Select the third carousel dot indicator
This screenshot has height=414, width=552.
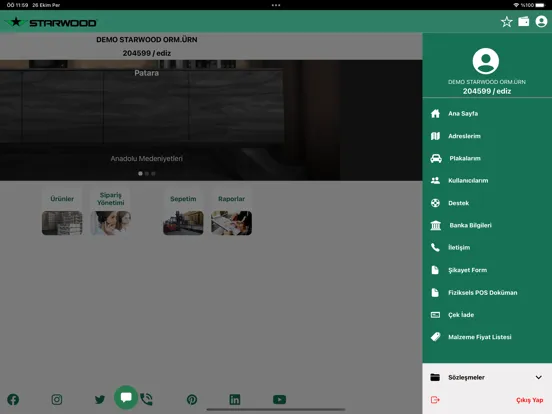click(x=153, y=174)
